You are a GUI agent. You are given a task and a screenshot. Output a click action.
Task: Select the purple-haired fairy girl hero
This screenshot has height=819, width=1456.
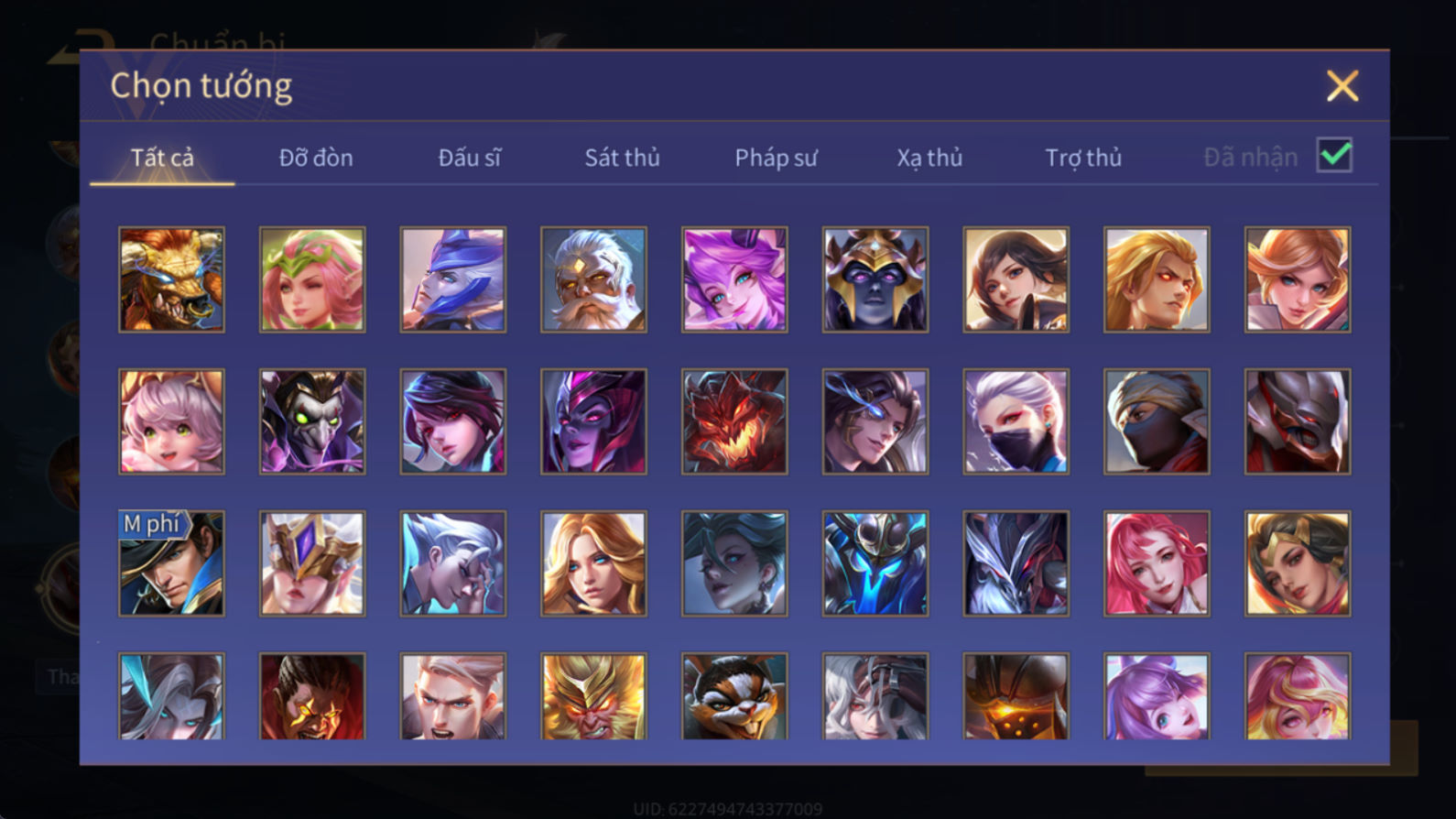734,279
